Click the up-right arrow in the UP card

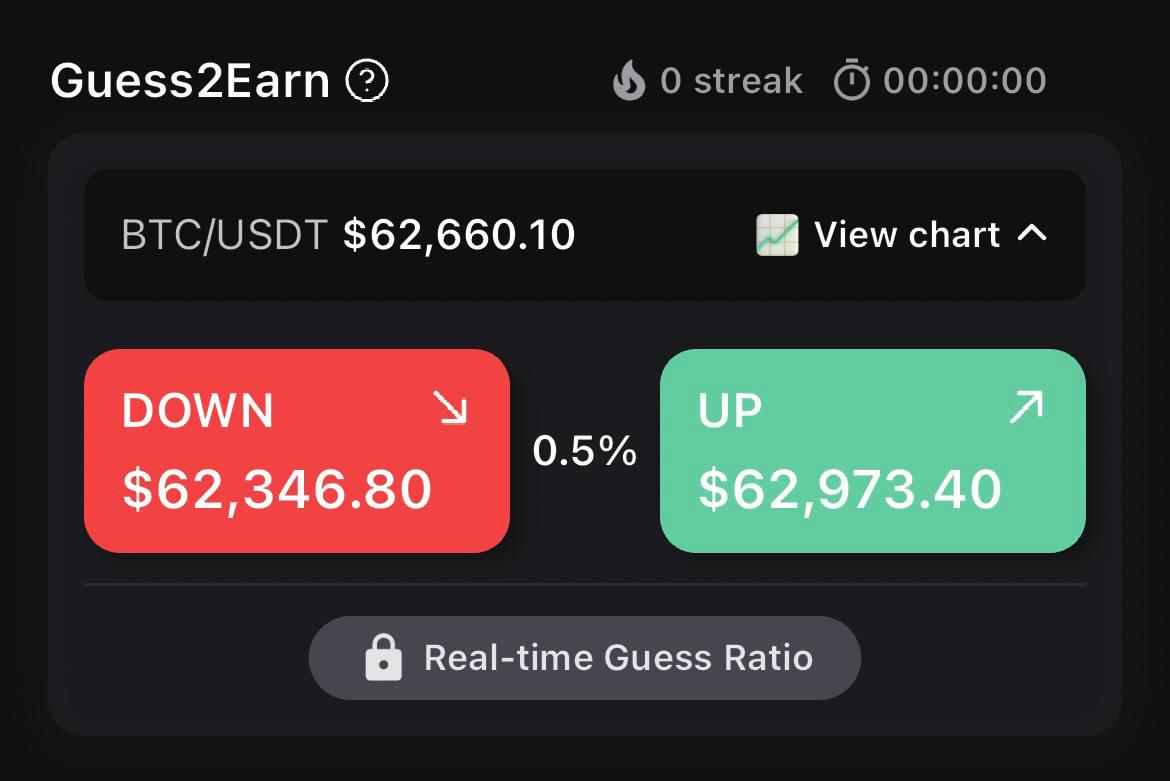pyautogui.click(x=1026, y=408)
